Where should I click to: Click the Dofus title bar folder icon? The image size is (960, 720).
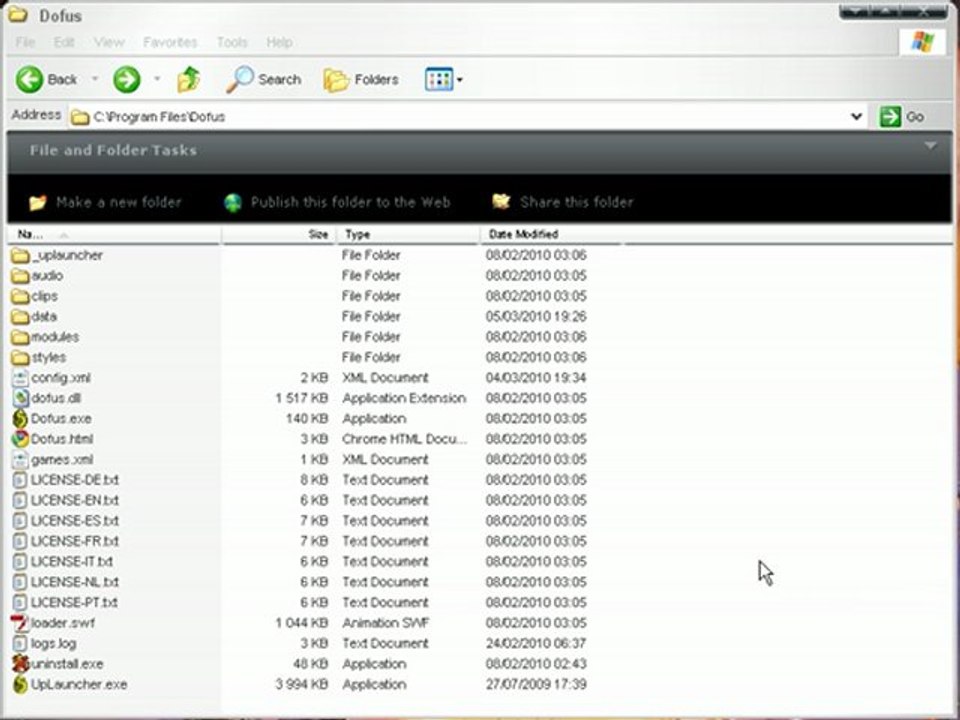(18, 13)
